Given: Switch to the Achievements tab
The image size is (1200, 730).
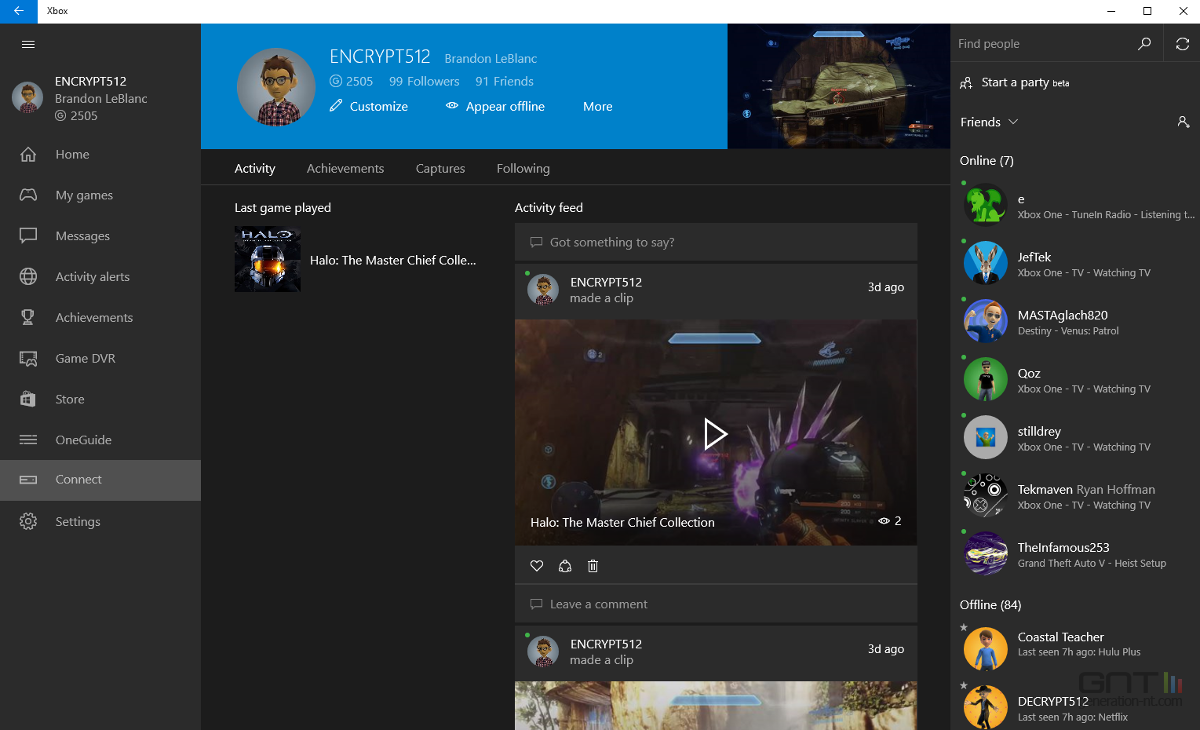Looking at the screenshot, I should pyautogui.click(x=345, y=168).
